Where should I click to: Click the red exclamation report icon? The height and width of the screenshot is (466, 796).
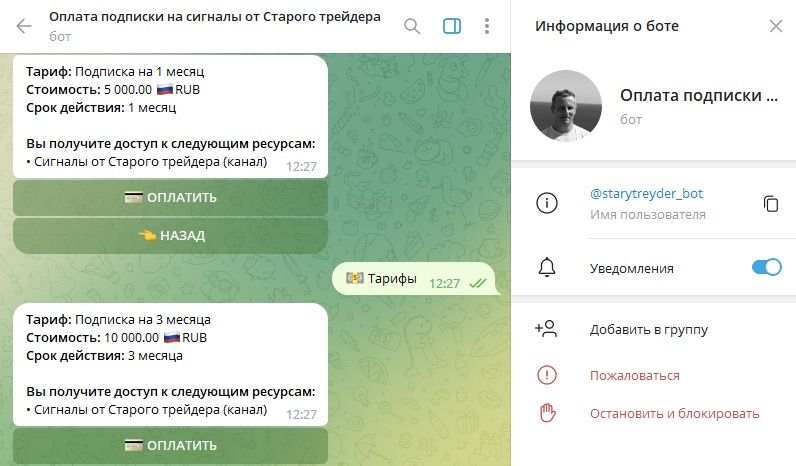click(547, 375)
